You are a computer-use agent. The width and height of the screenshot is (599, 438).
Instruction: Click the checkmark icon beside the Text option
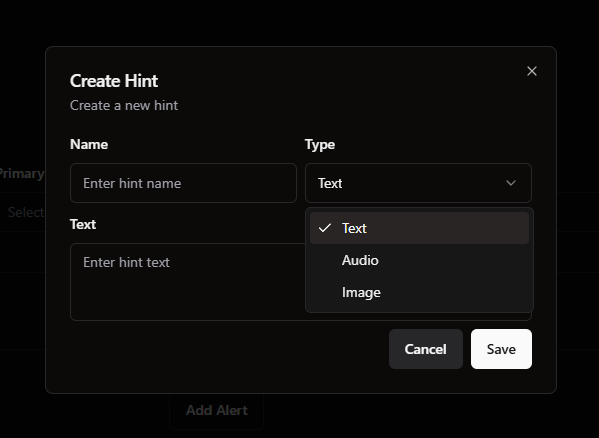pyautogui.click(x=325, y=228)
